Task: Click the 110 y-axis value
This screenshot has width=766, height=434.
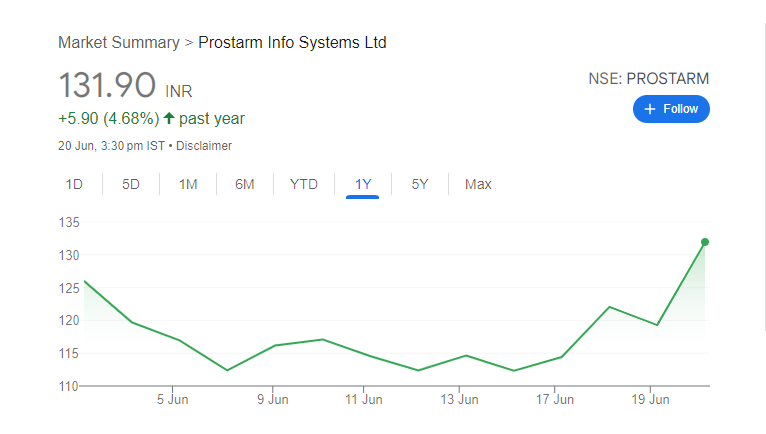Action: tap(69, 386)
